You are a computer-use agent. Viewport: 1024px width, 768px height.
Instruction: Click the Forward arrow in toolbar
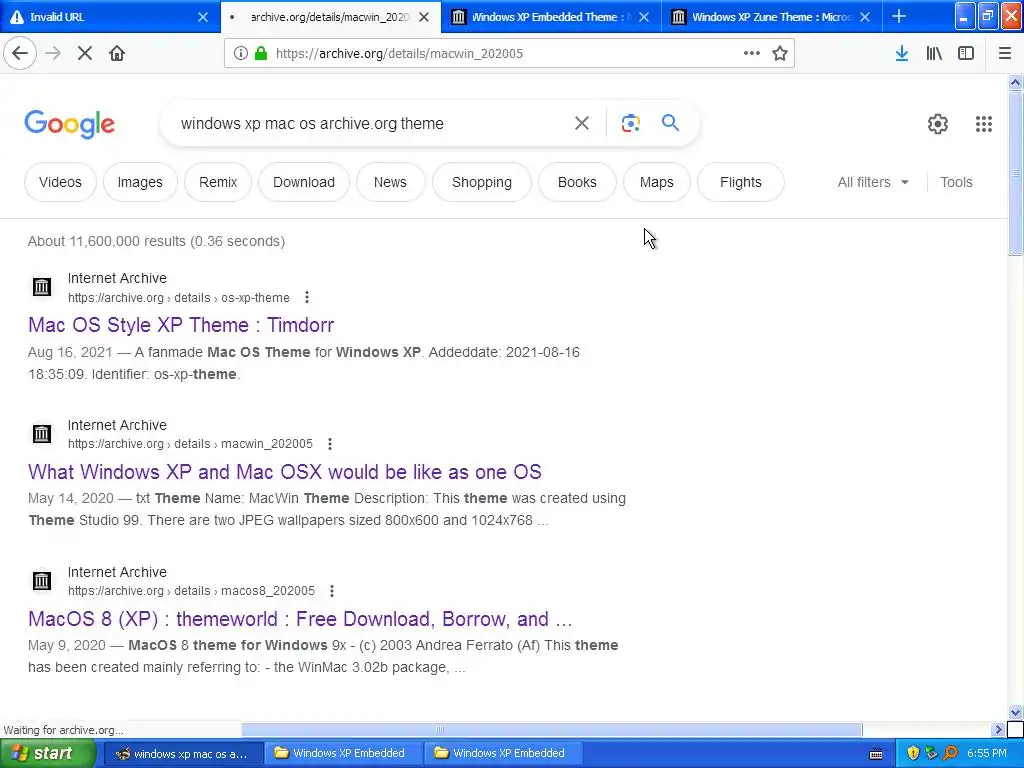53,54
